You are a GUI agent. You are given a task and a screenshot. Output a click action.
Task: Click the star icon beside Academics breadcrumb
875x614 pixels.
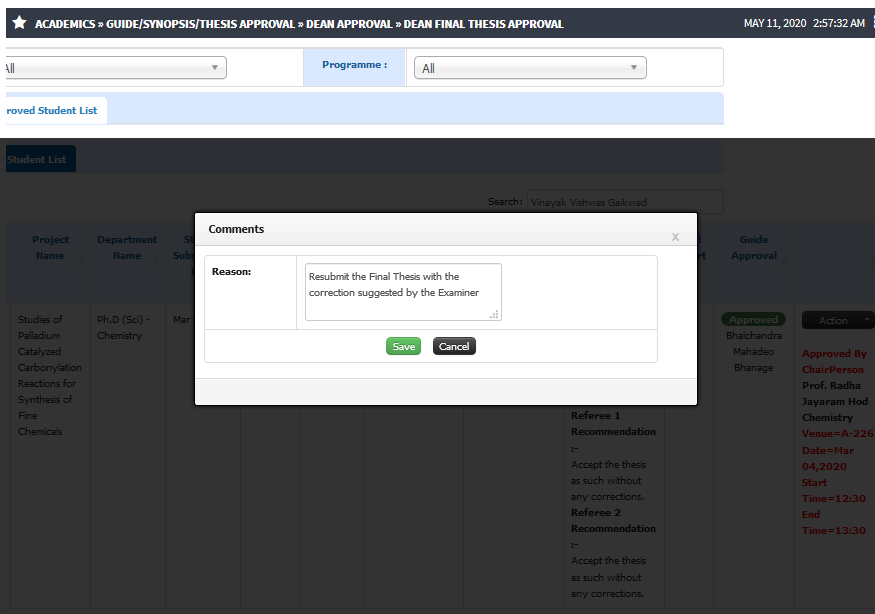pos(20,22)
